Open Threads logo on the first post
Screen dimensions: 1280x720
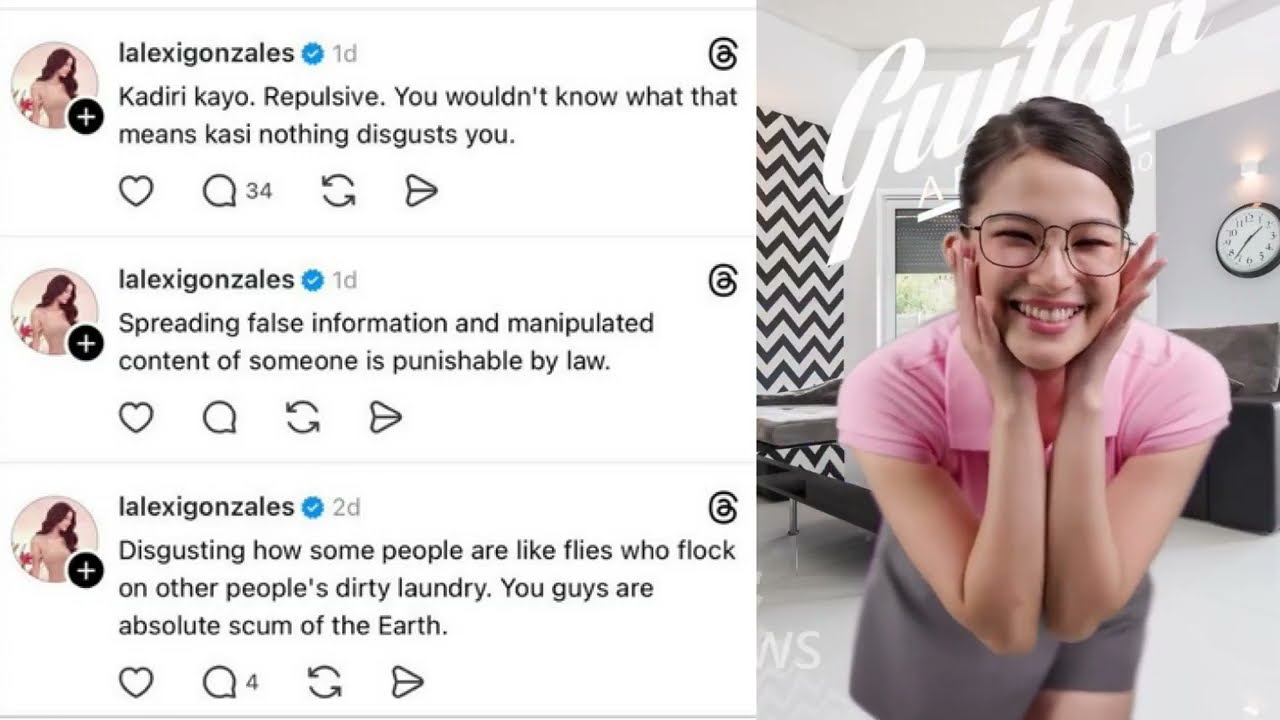[722, 55]
